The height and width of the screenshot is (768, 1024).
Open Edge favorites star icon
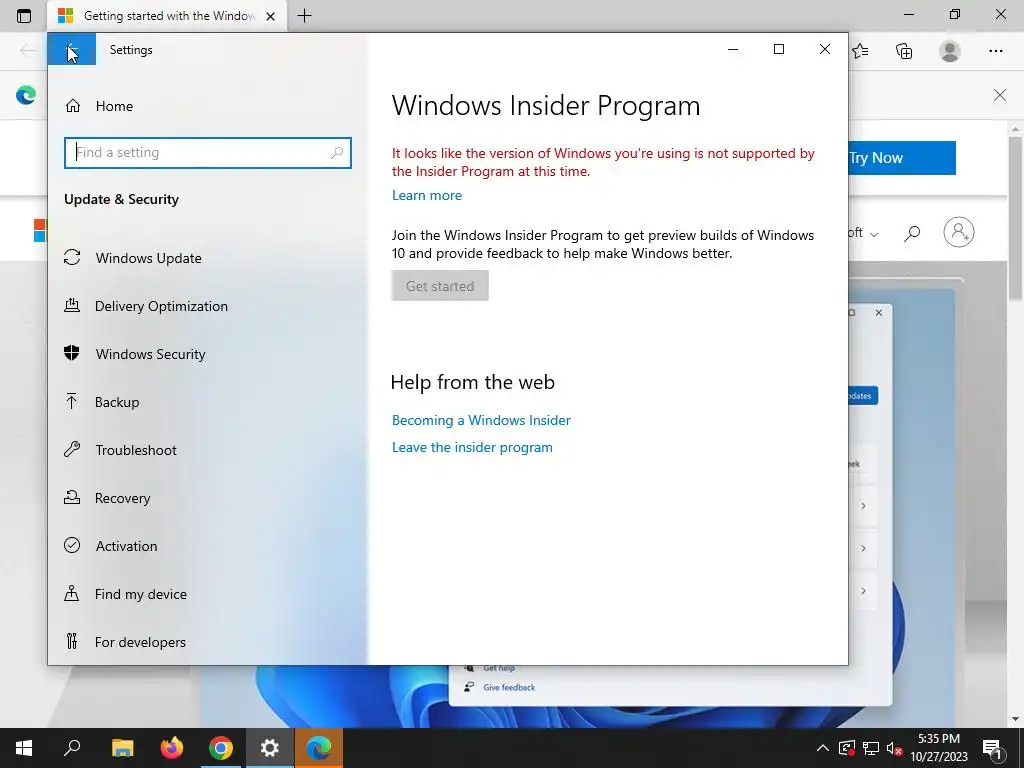tap(861, 51)
